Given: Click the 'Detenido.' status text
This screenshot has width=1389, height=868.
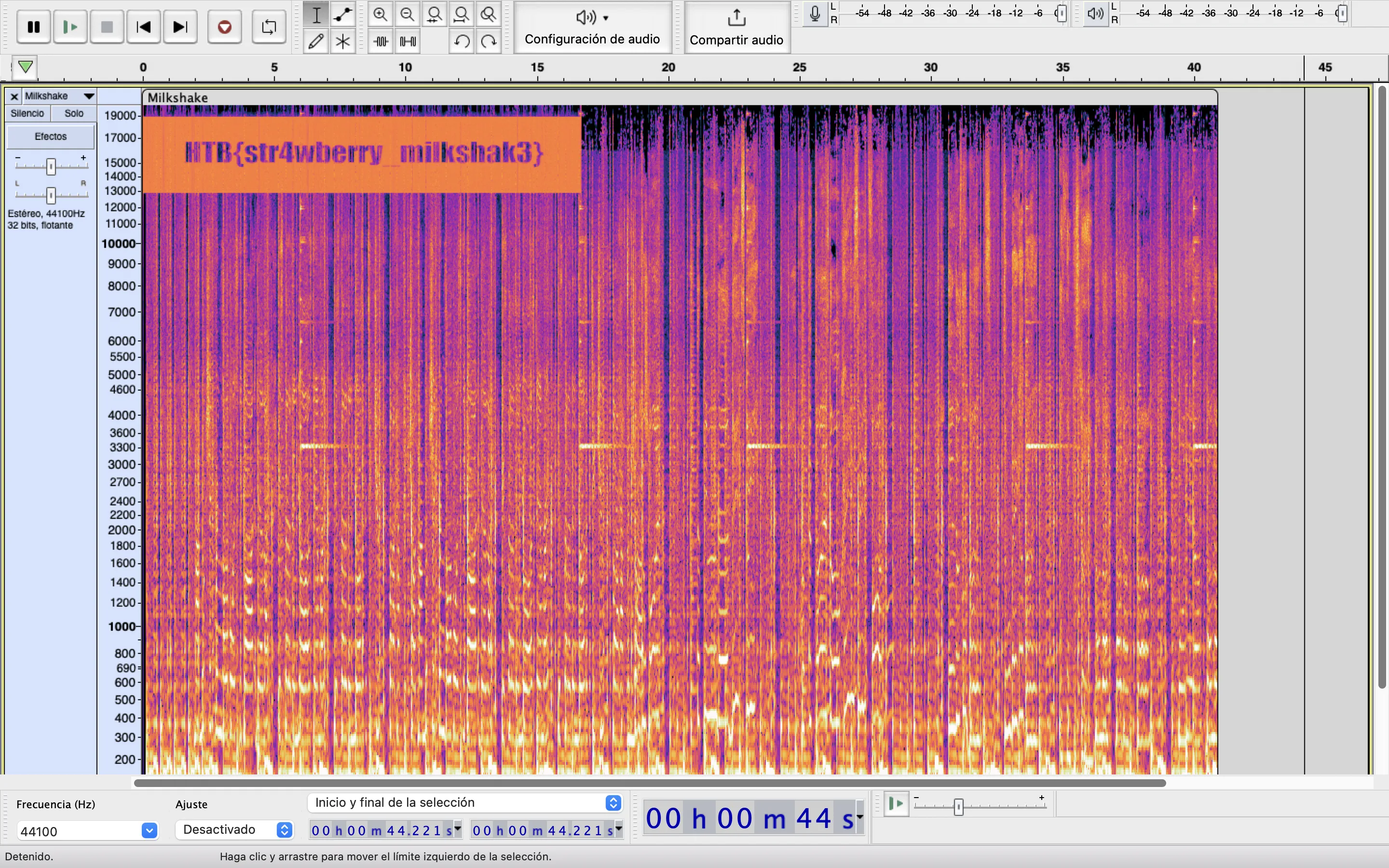Looking at the screenshot, I should pos(29,856).
